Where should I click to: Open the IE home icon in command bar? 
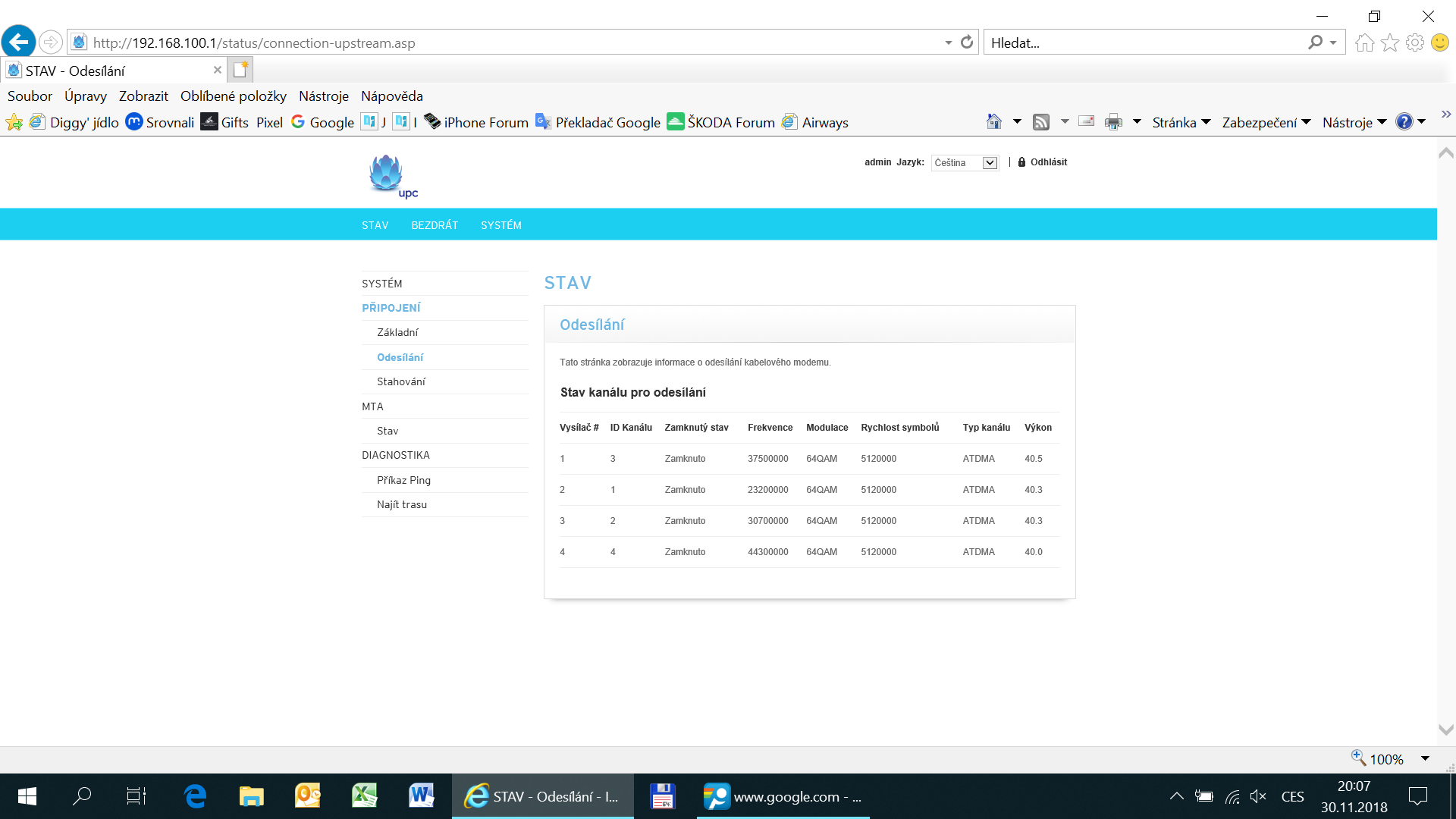pyautogui.click(x=993, y=121)
